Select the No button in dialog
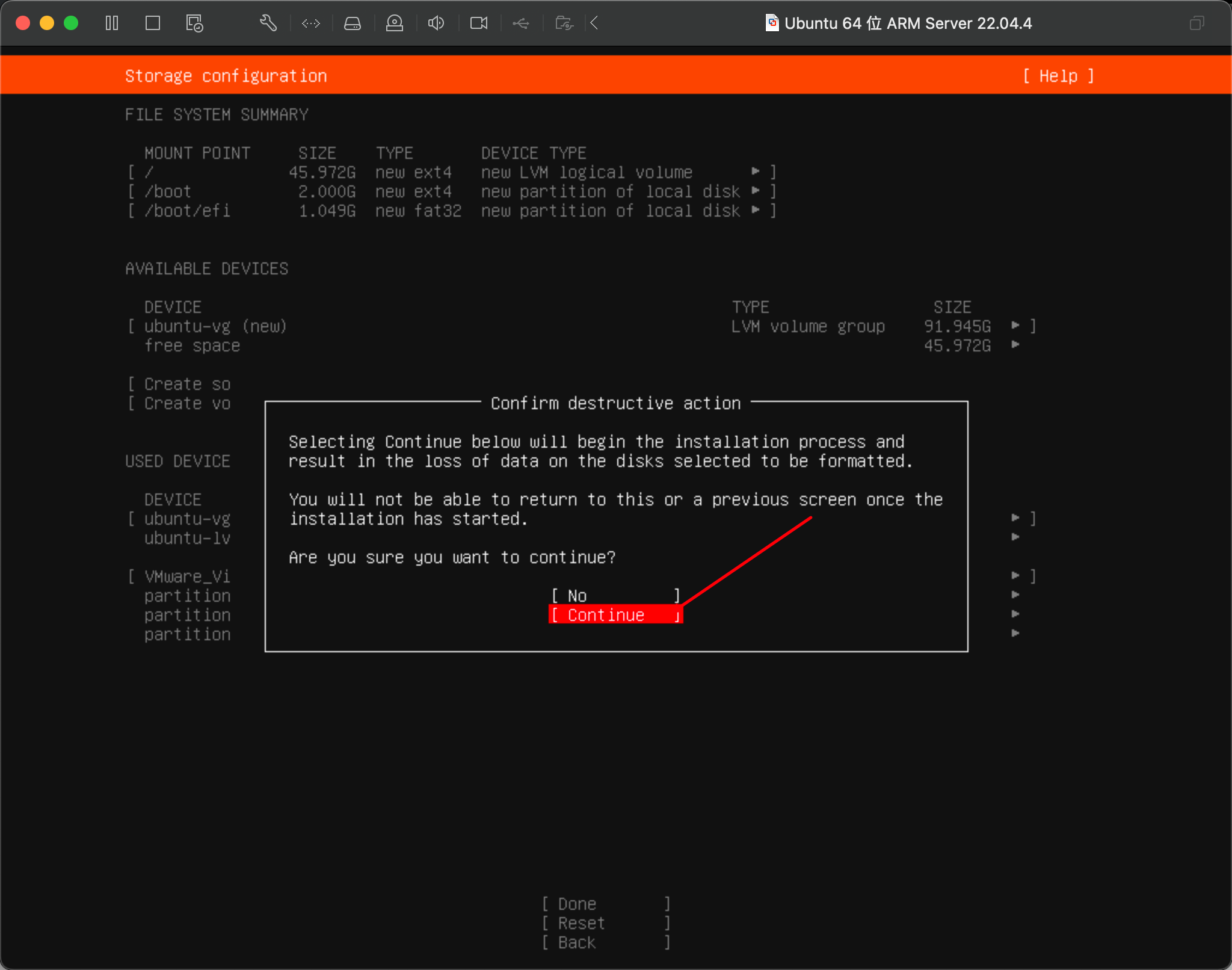This screenshot has height=970, width=1232. [615, 596]
